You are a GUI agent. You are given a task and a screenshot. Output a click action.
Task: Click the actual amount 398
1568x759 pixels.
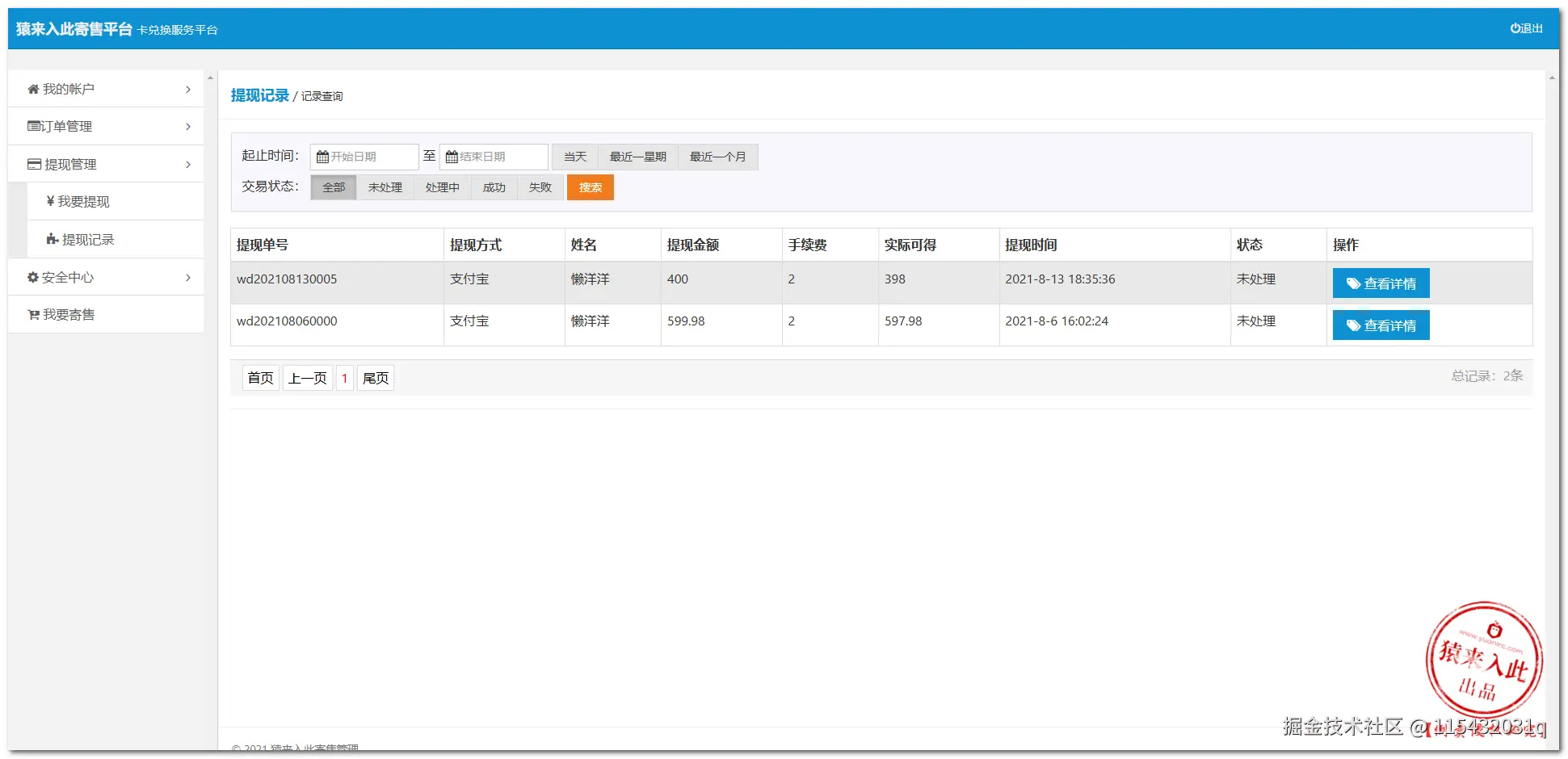coord(895,279)
